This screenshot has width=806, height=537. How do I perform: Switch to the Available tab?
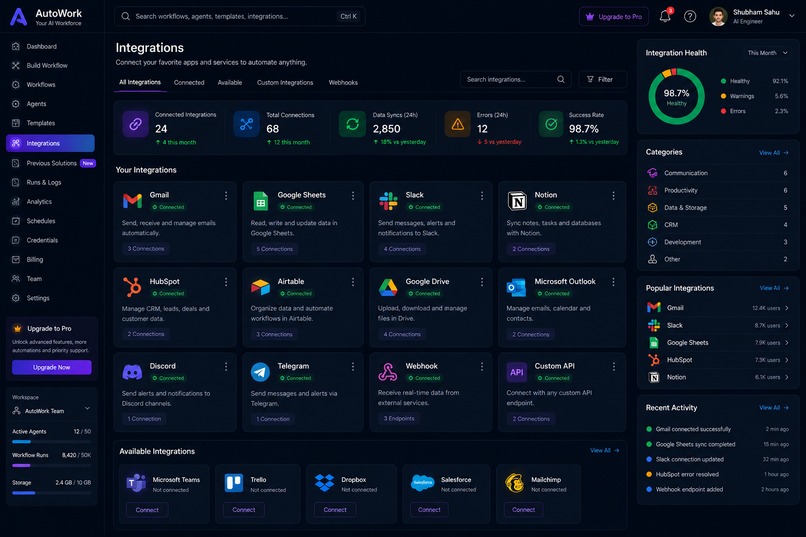click(230, 82)
